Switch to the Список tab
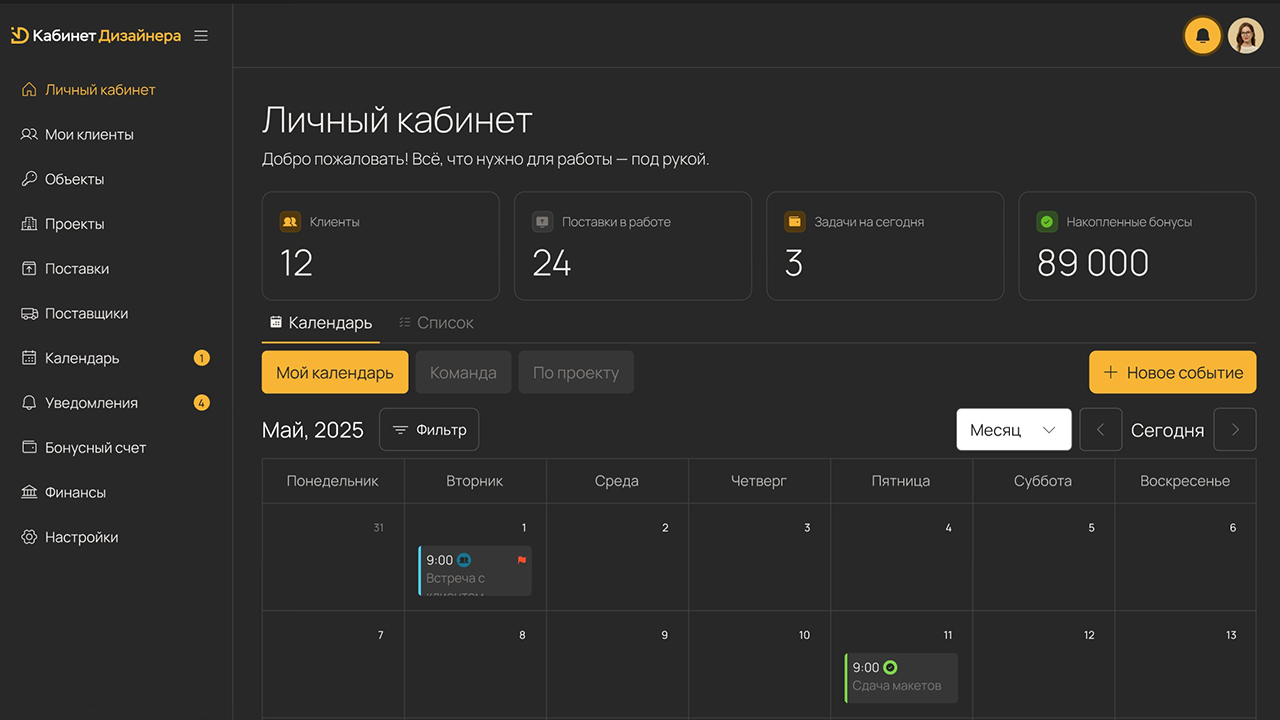1280x720 pixels. coord(437,322)
